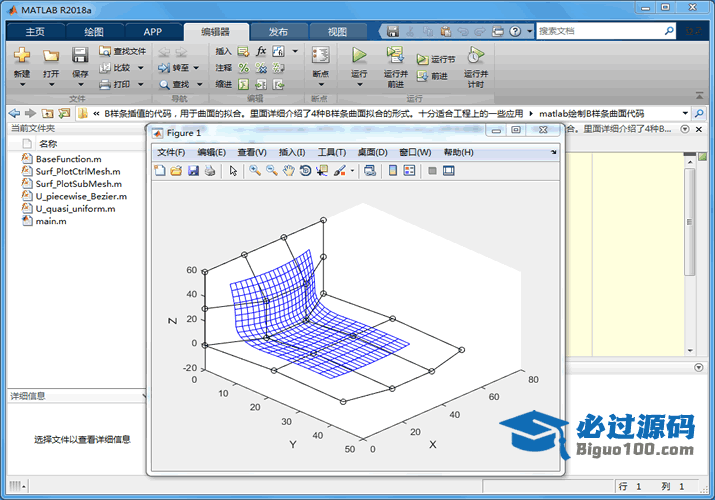
Task: Select the rotate 3D tool
Action: [x=306, y=171]
